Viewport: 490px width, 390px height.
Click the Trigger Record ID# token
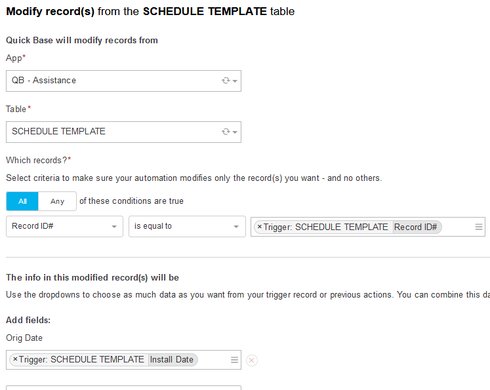coord(348,227)
